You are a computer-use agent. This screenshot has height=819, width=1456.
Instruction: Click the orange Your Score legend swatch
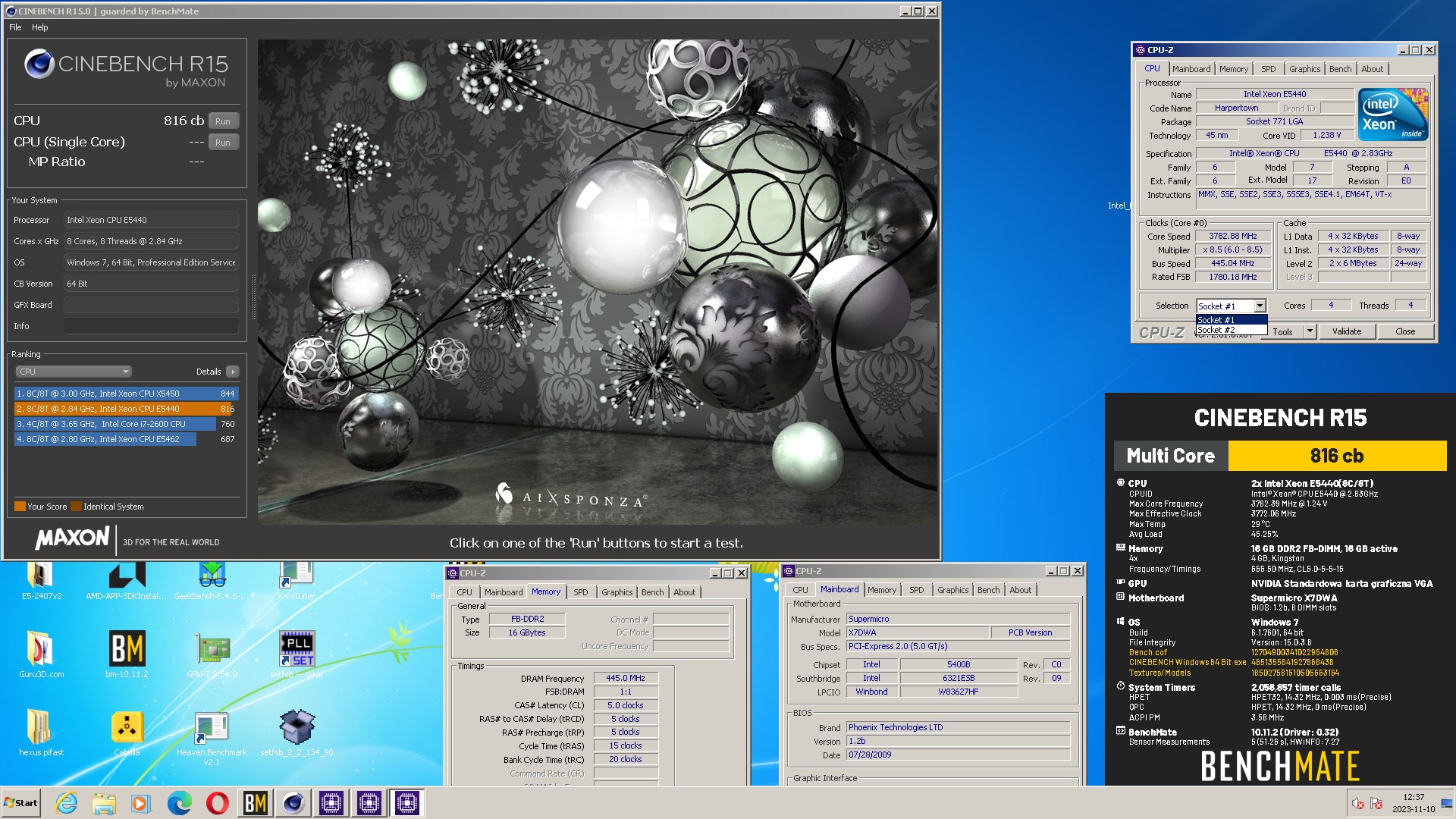[x=20, y=507]
